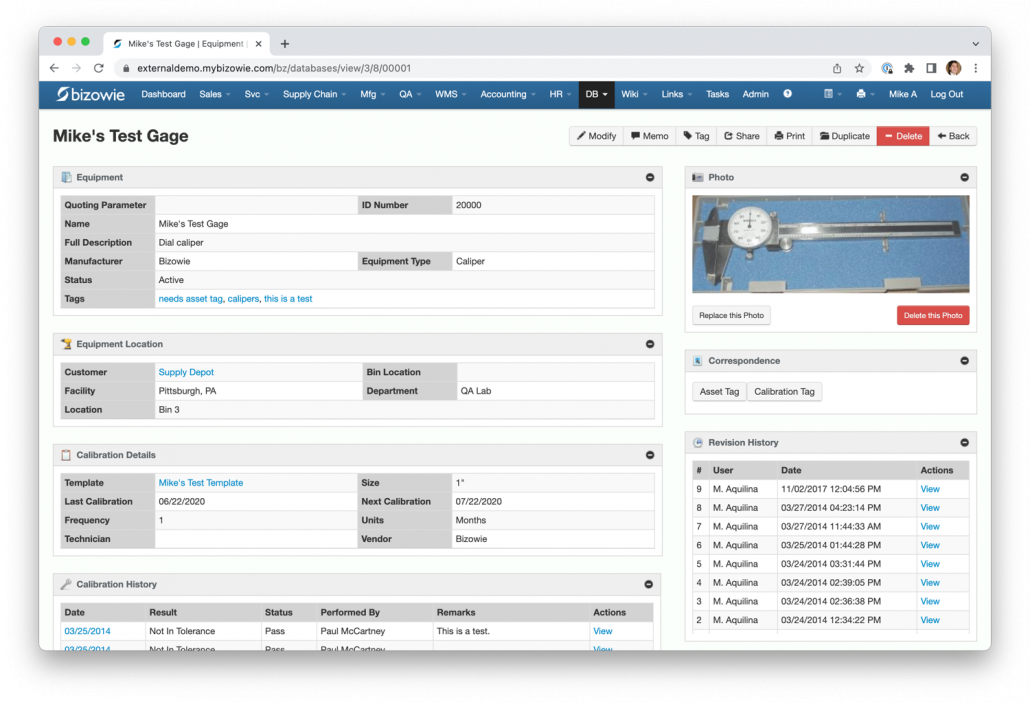This screenshot has width=1030, height=702.
Task: Open the browser extensions puzzle icon
Action: 909,68
